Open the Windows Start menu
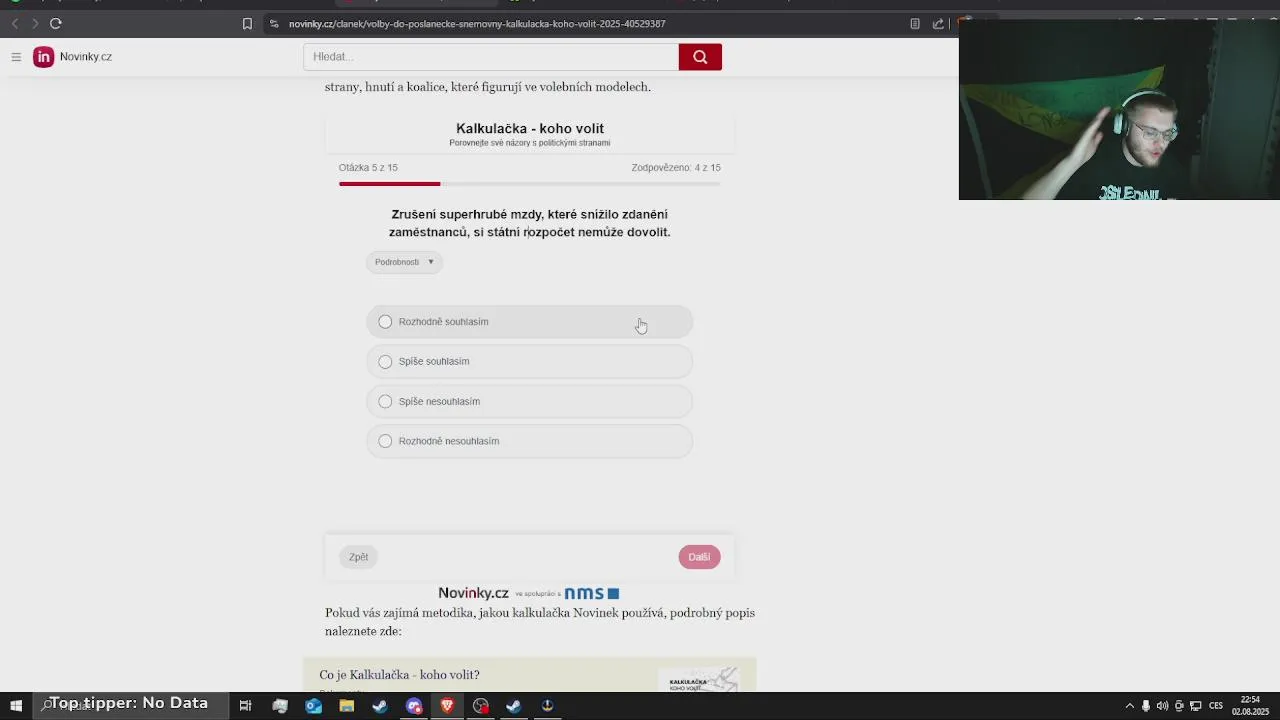 [x=16, y=706]
